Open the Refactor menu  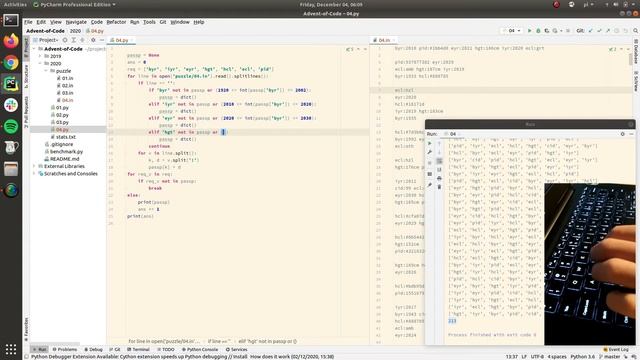pos(116,22)
